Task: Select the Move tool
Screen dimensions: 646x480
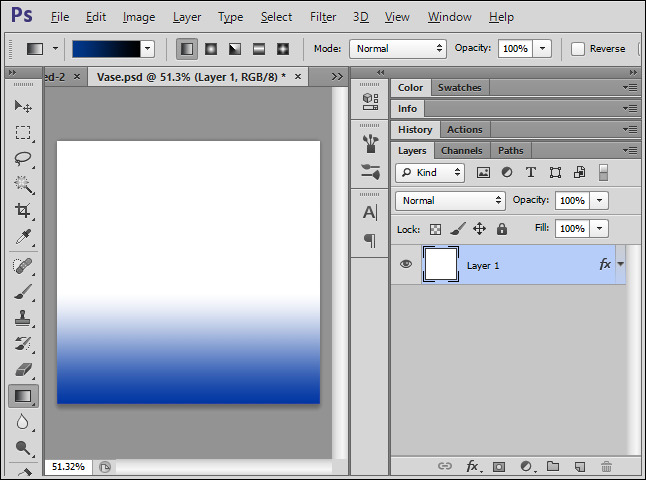Action: click(23, 106)
